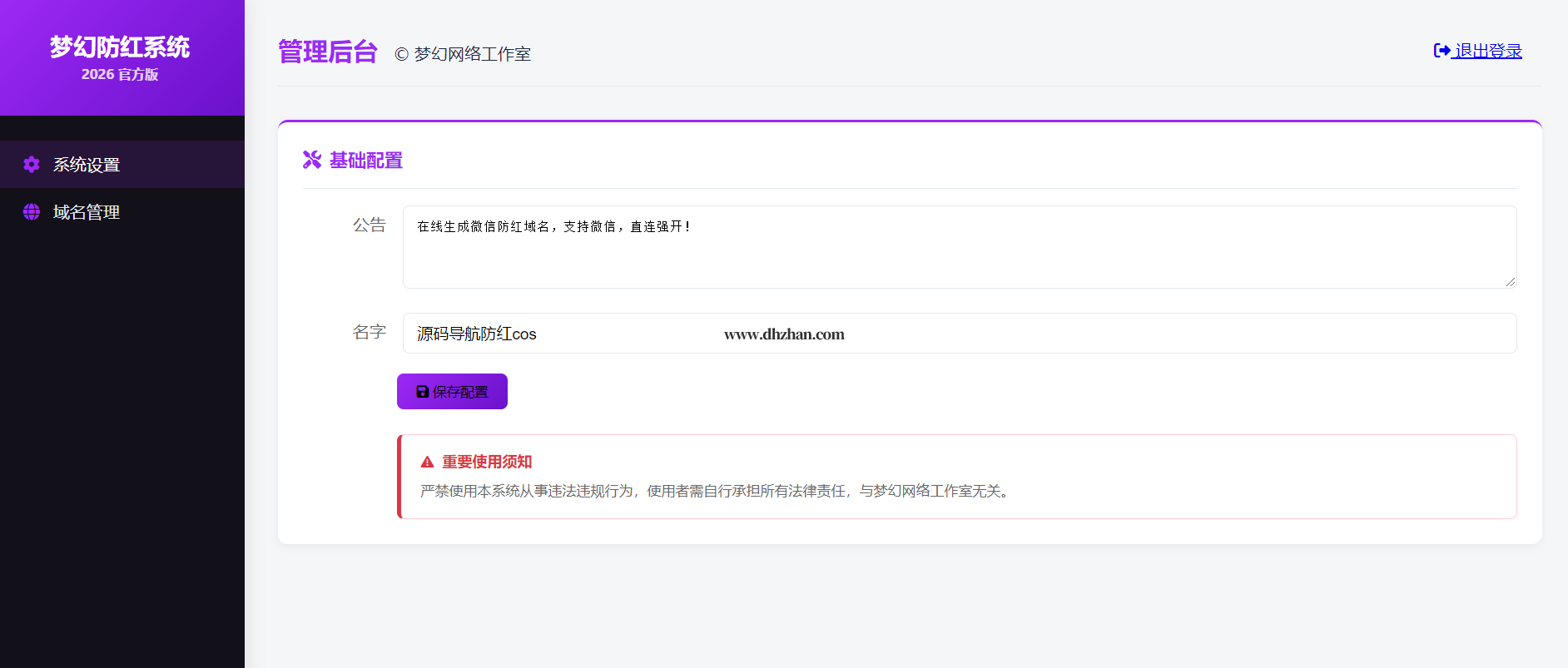This screenshot has height=668, width=1568.
Task: Click the 公告 field label
Action: tap(369, 225)
